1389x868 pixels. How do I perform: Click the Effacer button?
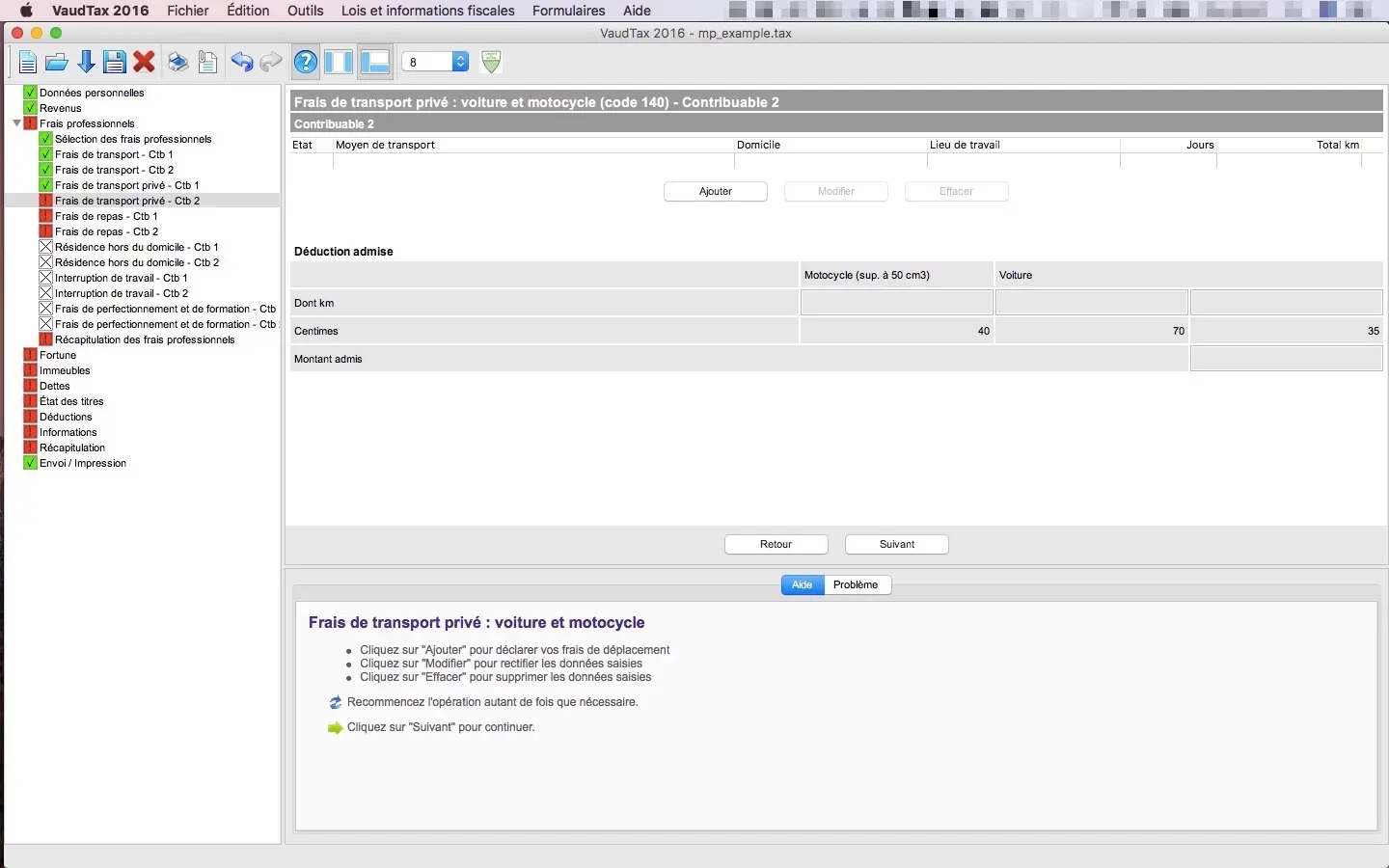coord(957,191)
